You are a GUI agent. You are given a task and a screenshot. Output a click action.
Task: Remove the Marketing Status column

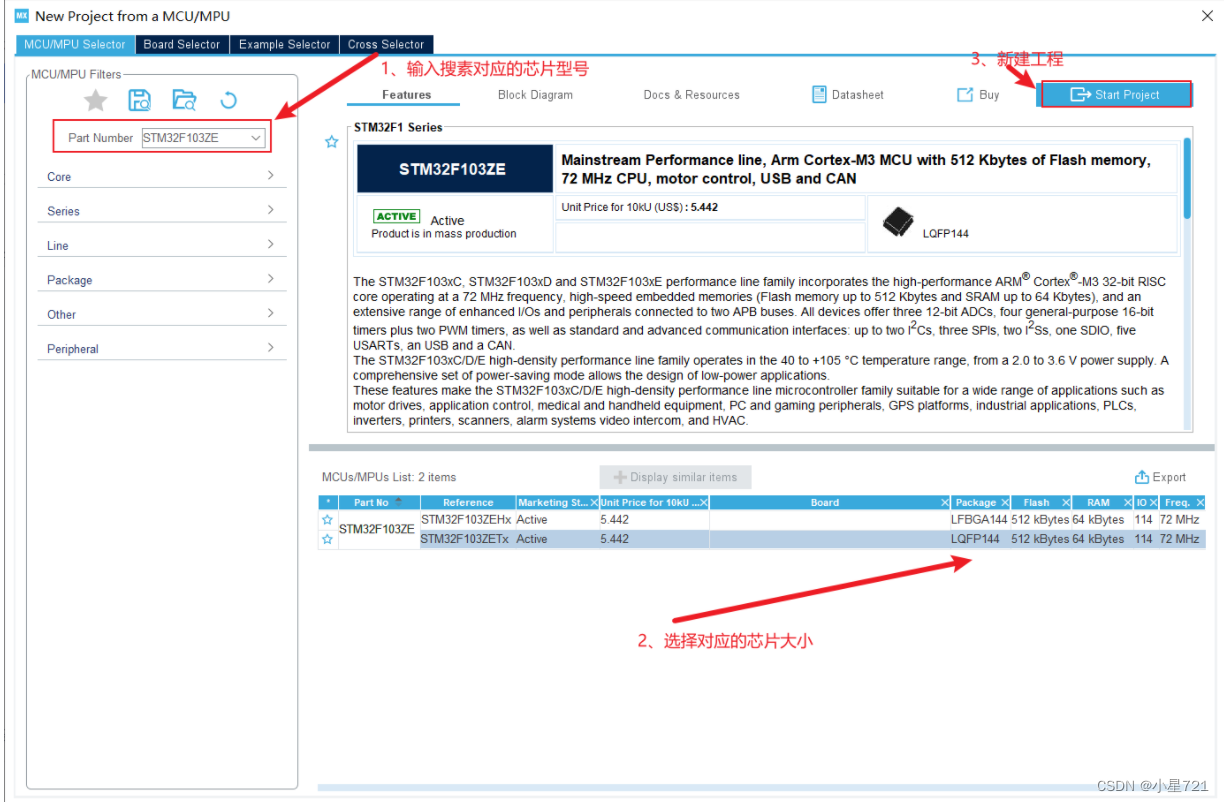594,502
